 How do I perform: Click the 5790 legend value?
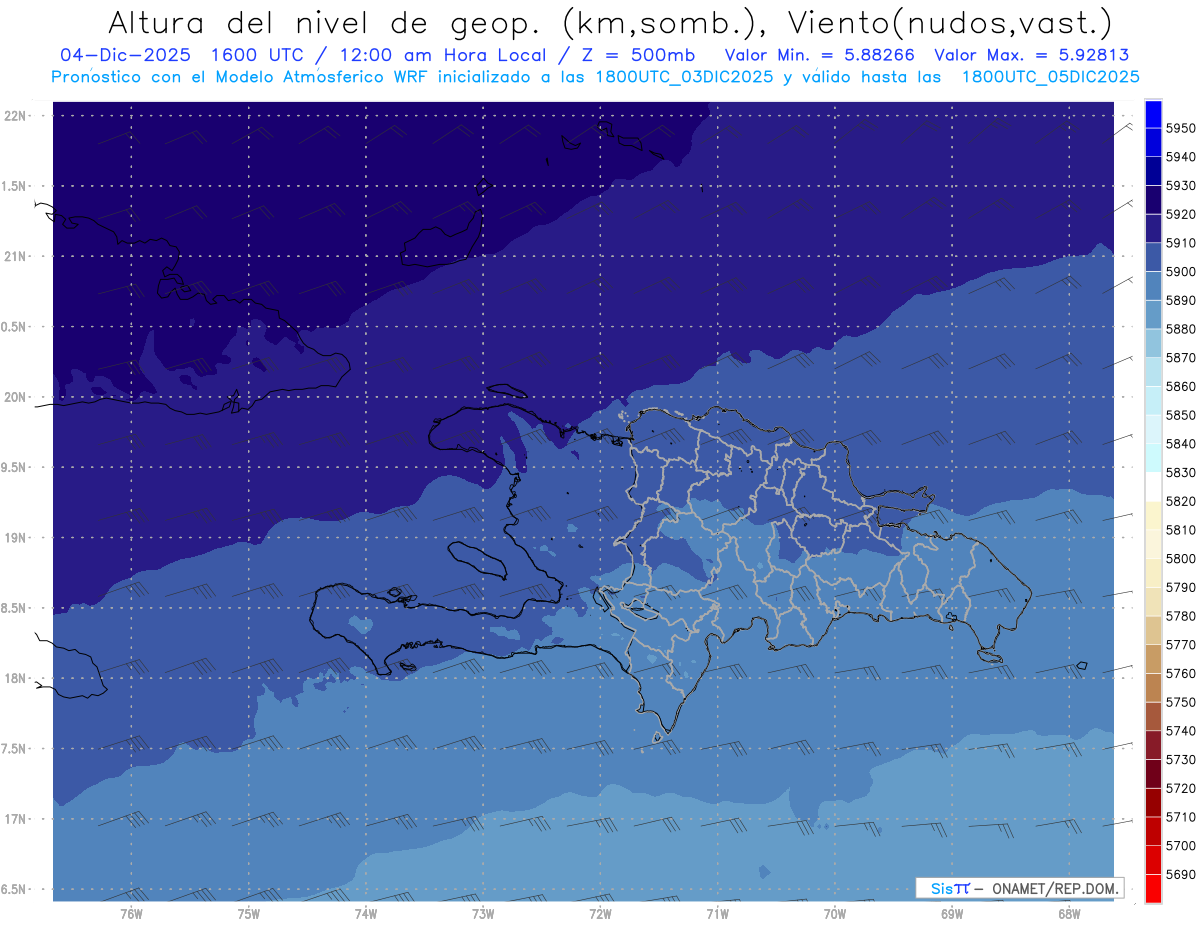click(1181, 587)
